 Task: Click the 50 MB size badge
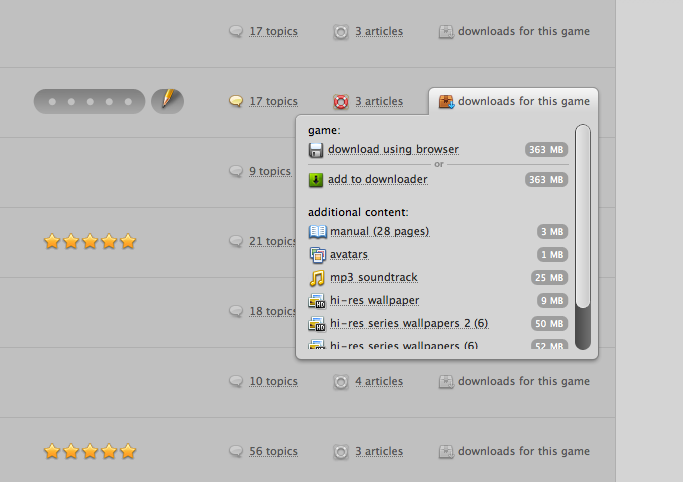click(x=549, y=324)
